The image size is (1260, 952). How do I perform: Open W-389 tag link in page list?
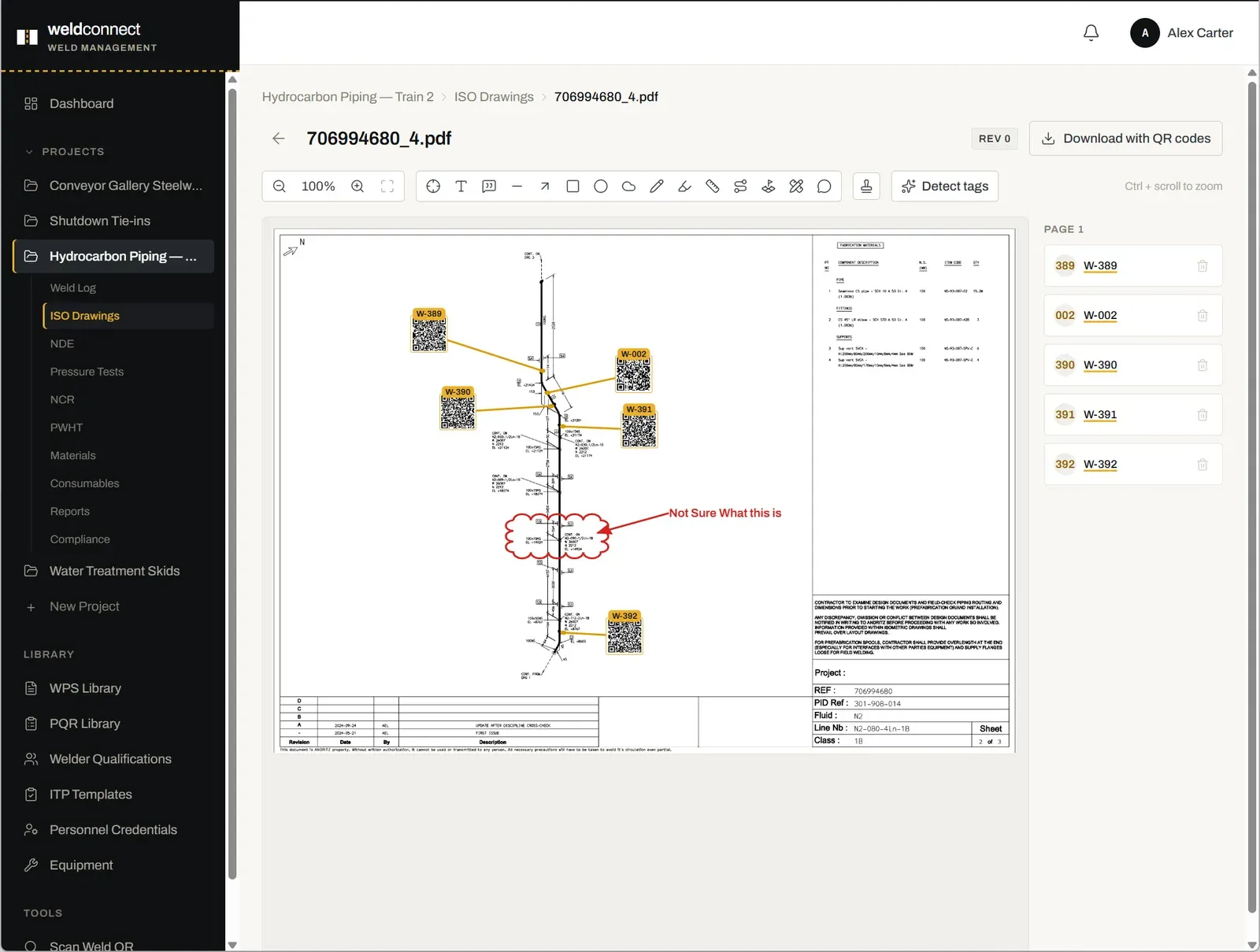pyautogui.click(x=1100, y=266)
